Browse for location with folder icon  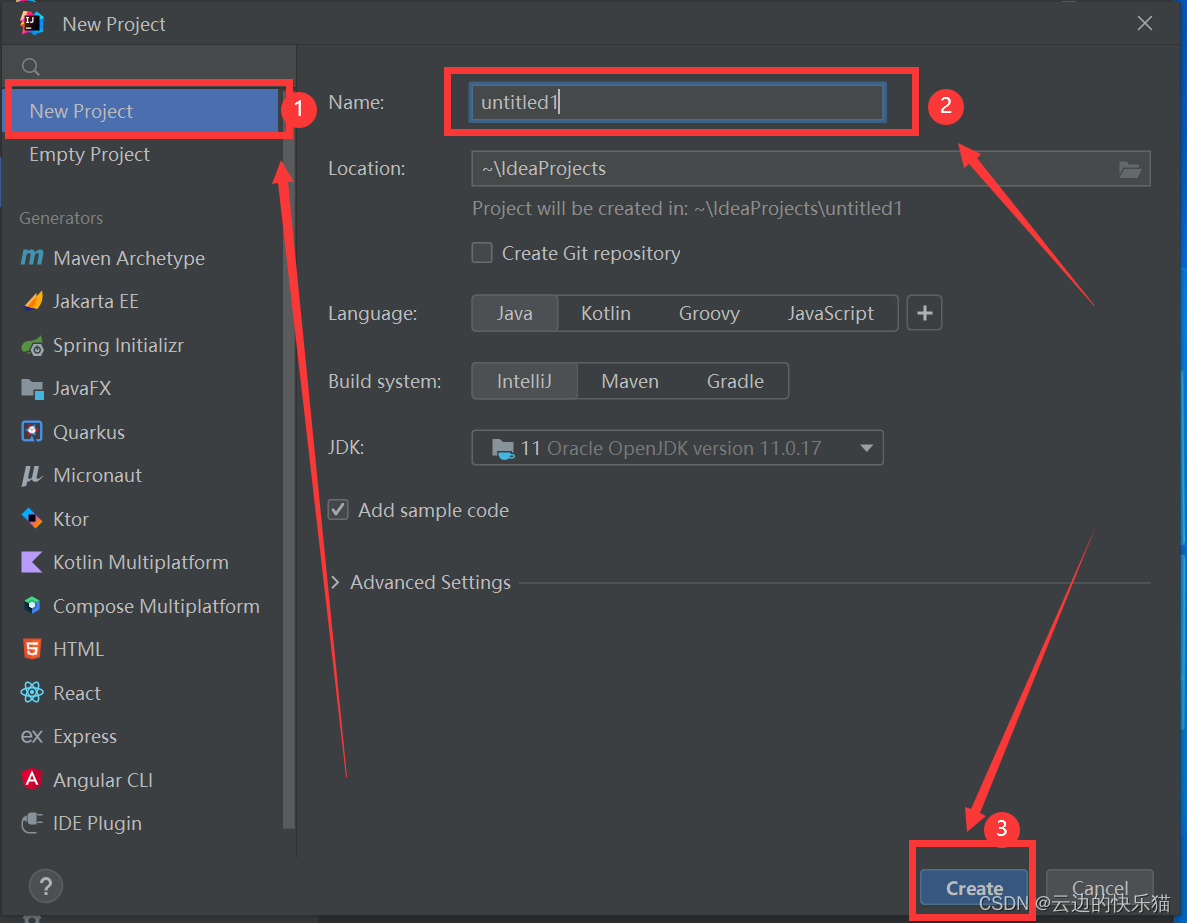[1129, 169]
